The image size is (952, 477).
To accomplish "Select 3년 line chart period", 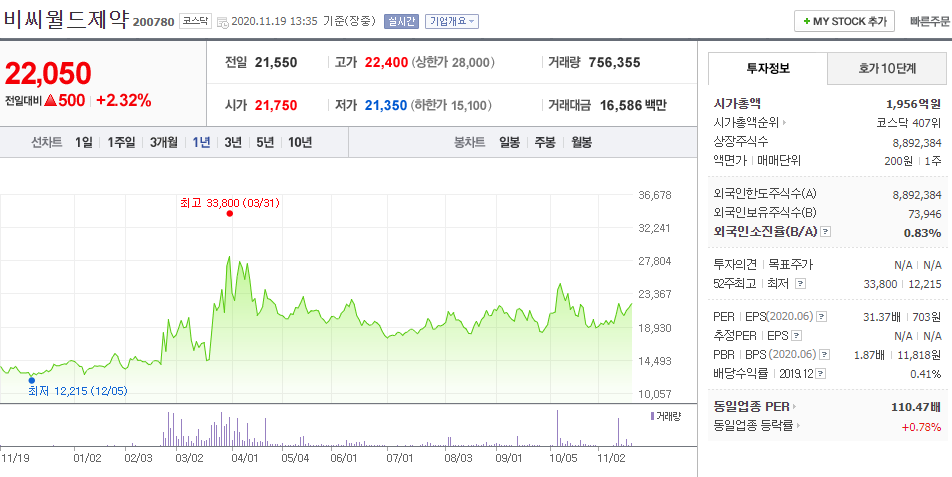I will click(x=233, y=143).
